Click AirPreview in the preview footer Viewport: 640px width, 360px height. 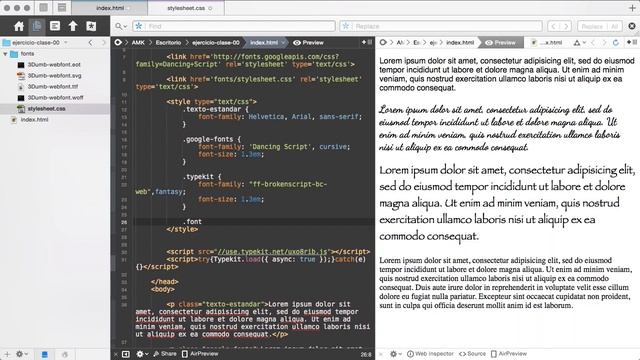[x=509, y=354]
